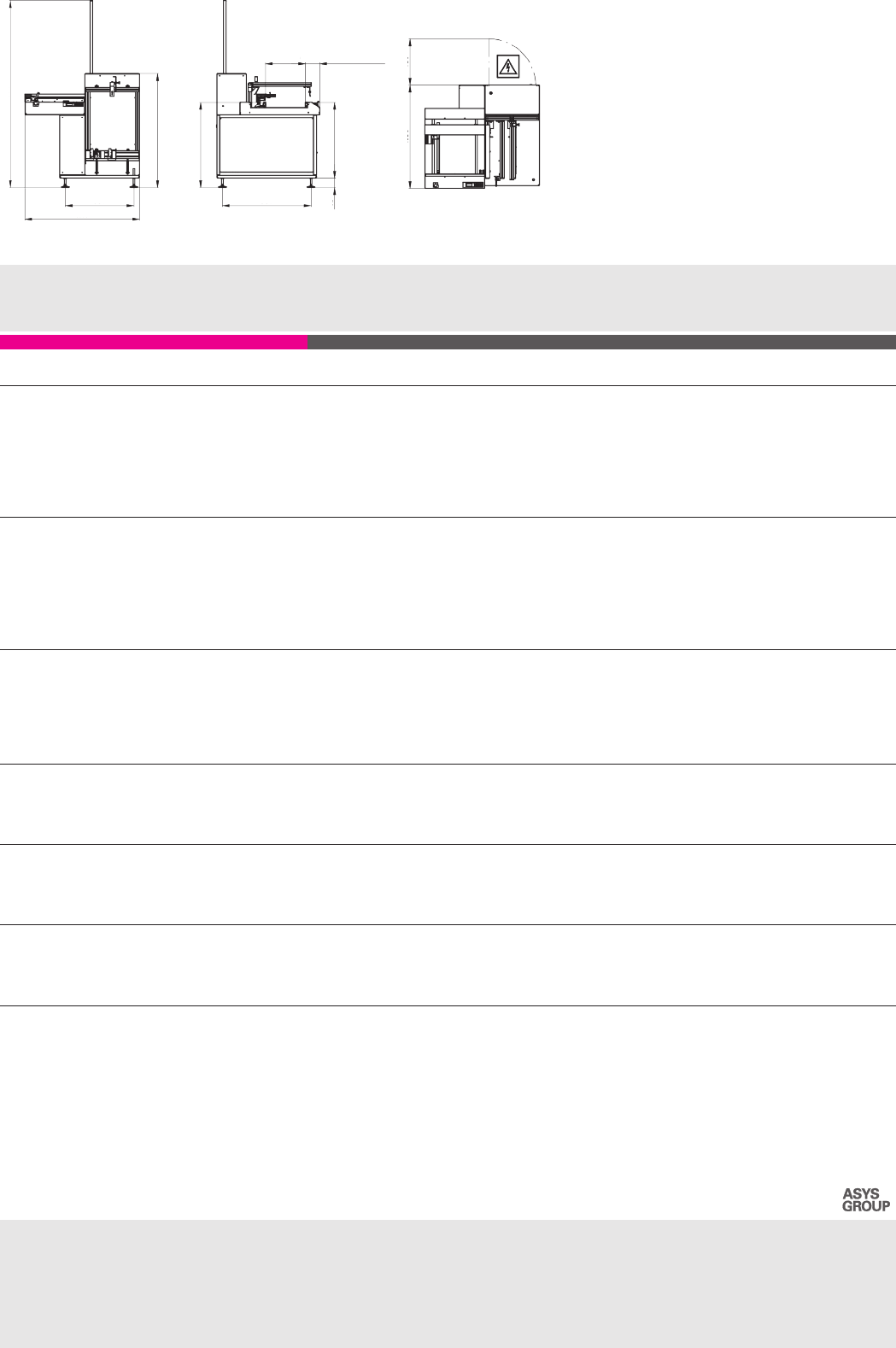Click the electrical hazard warning symbol

click(509, 67)
